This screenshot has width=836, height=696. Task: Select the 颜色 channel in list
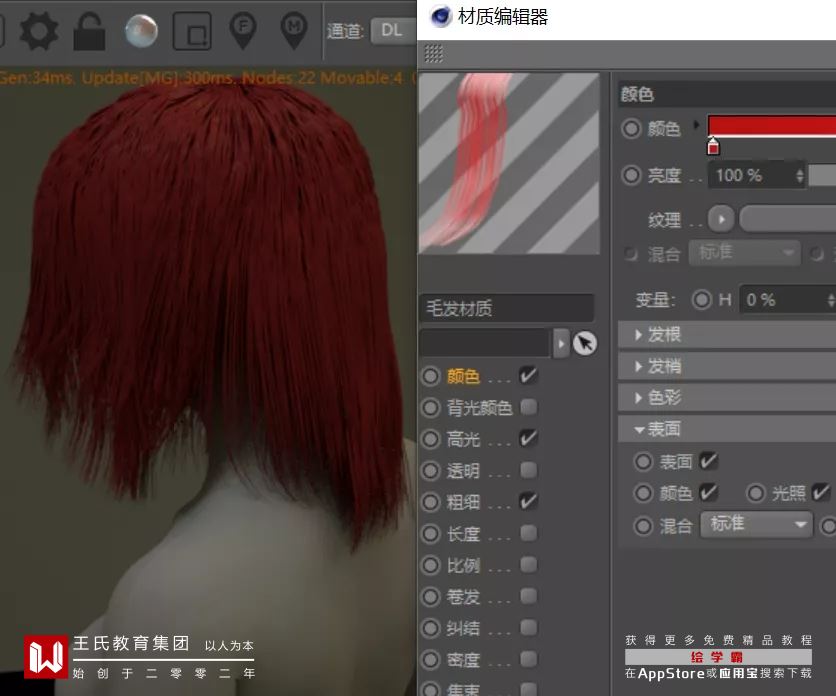point(463,376)
